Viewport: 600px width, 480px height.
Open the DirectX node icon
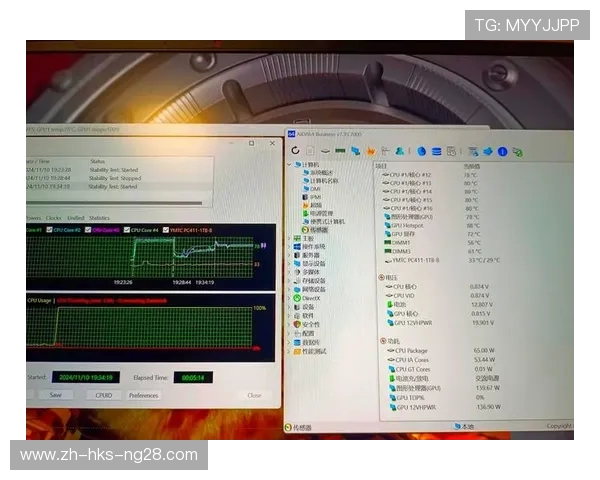297,298
